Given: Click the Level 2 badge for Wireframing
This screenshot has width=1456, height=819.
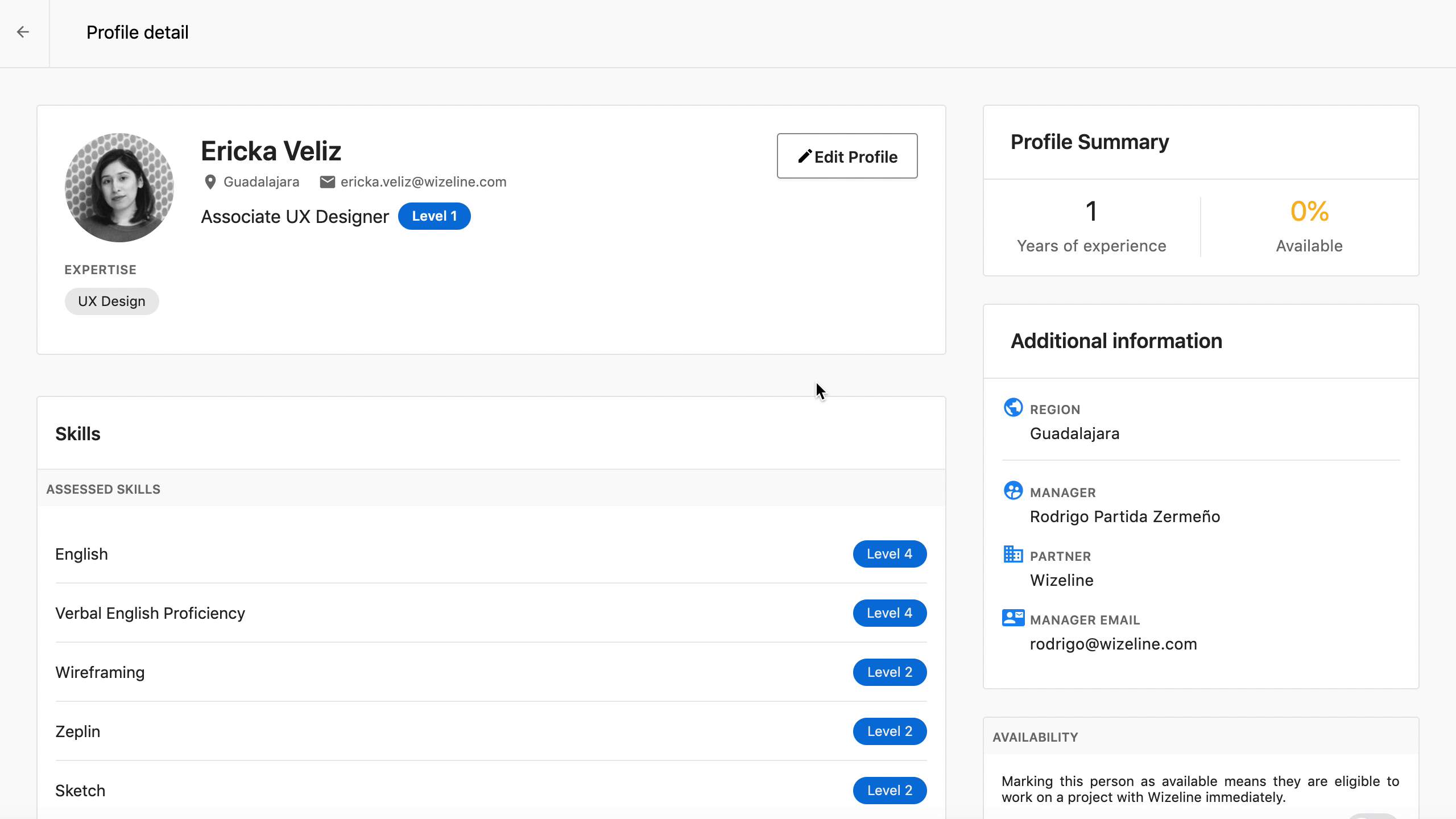Looking at the screenshot, I should click(890, 672).
